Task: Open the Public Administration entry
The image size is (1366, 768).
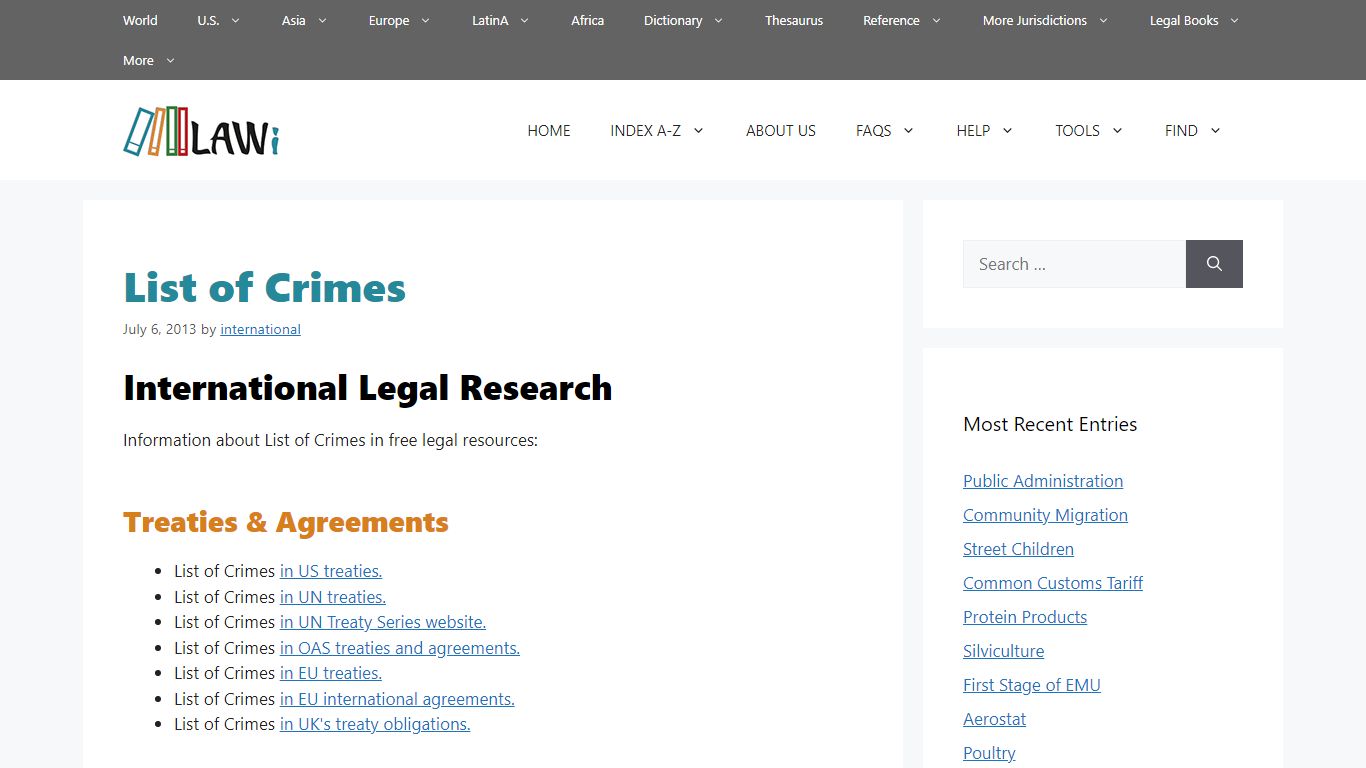Action: pos(1043,481)
